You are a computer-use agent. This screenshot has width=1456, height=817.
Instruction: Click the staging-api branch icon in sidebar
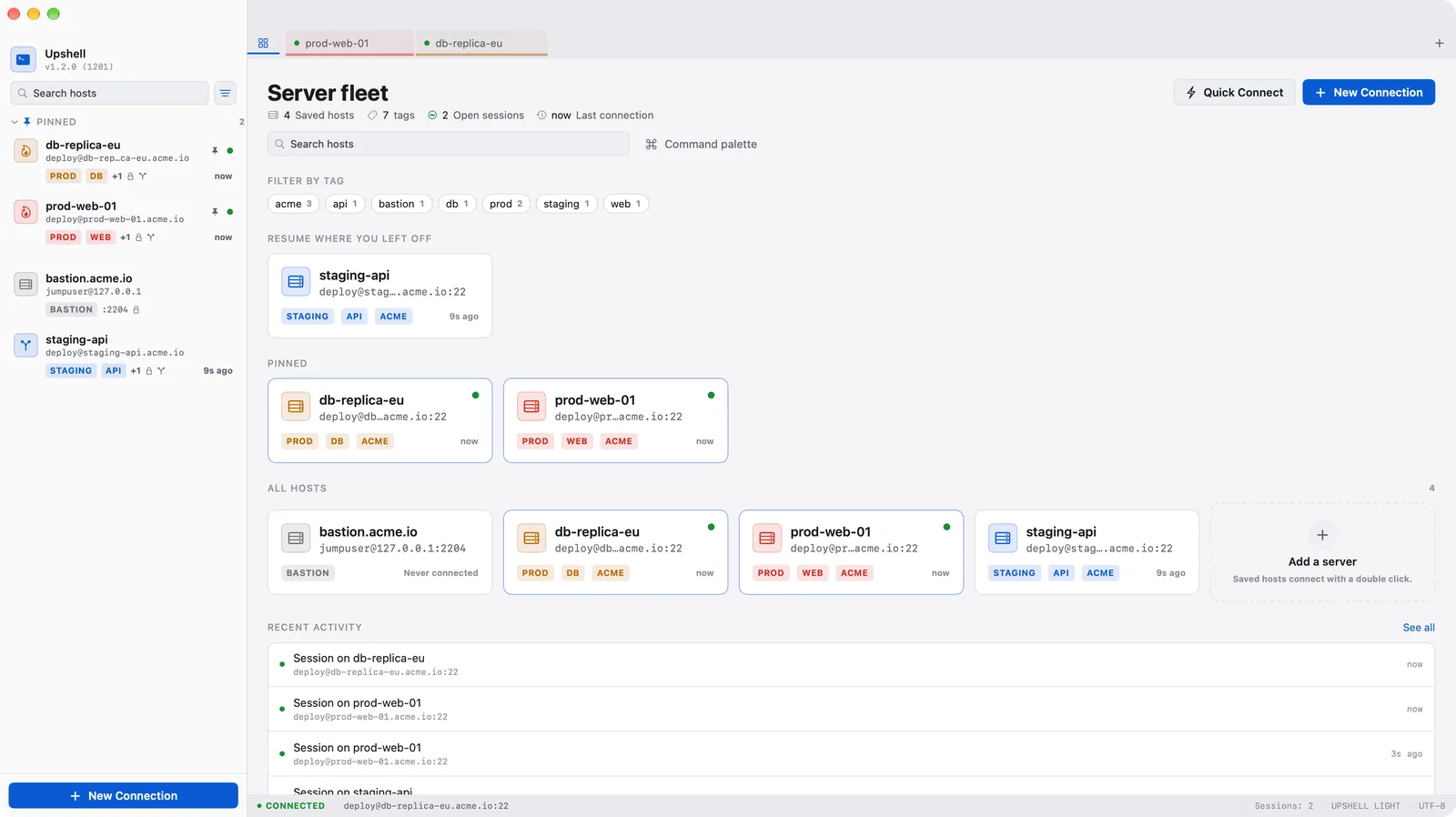[25, 345]
